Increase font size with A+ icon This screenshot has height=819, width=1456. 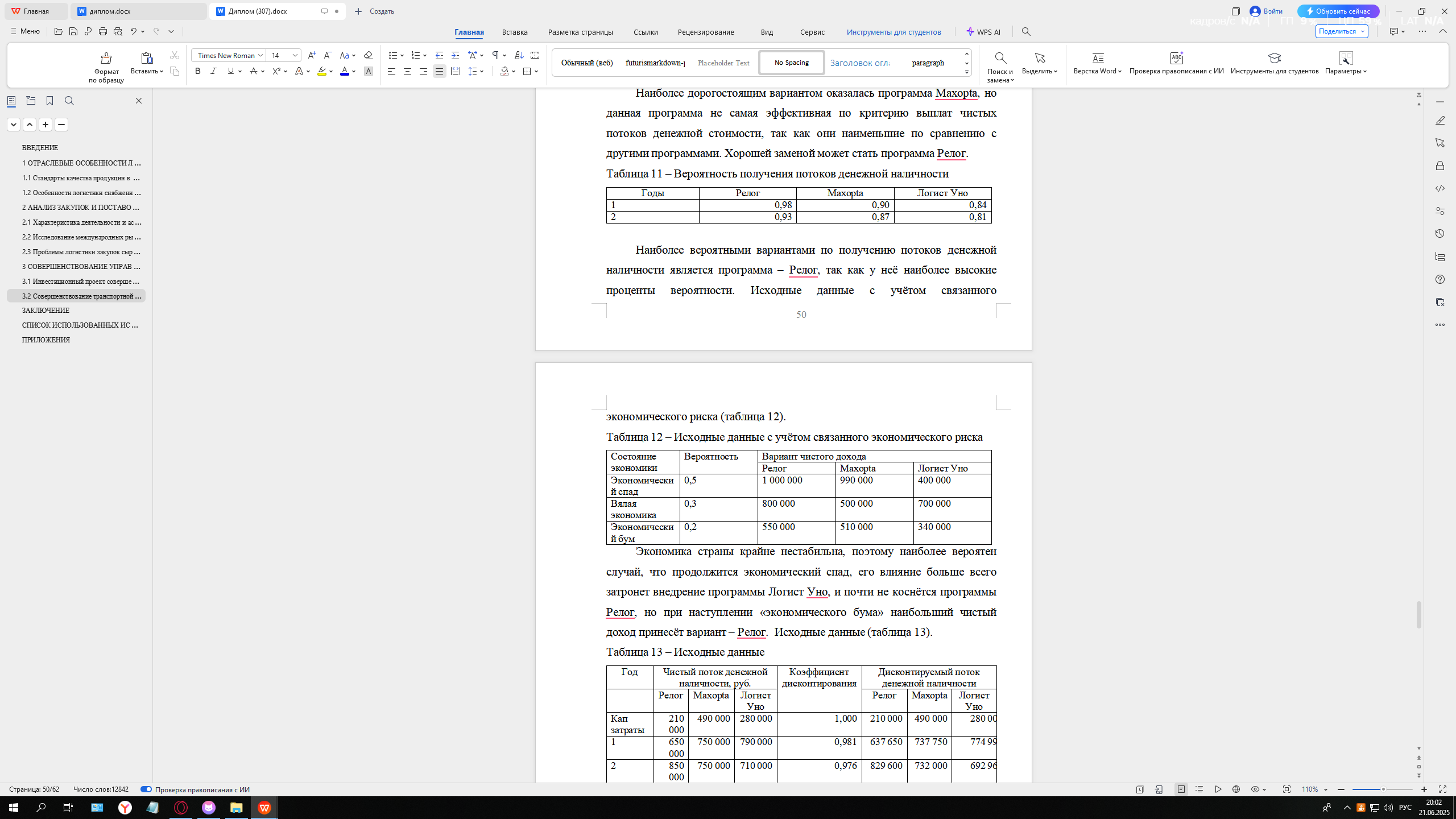(312, 55)
